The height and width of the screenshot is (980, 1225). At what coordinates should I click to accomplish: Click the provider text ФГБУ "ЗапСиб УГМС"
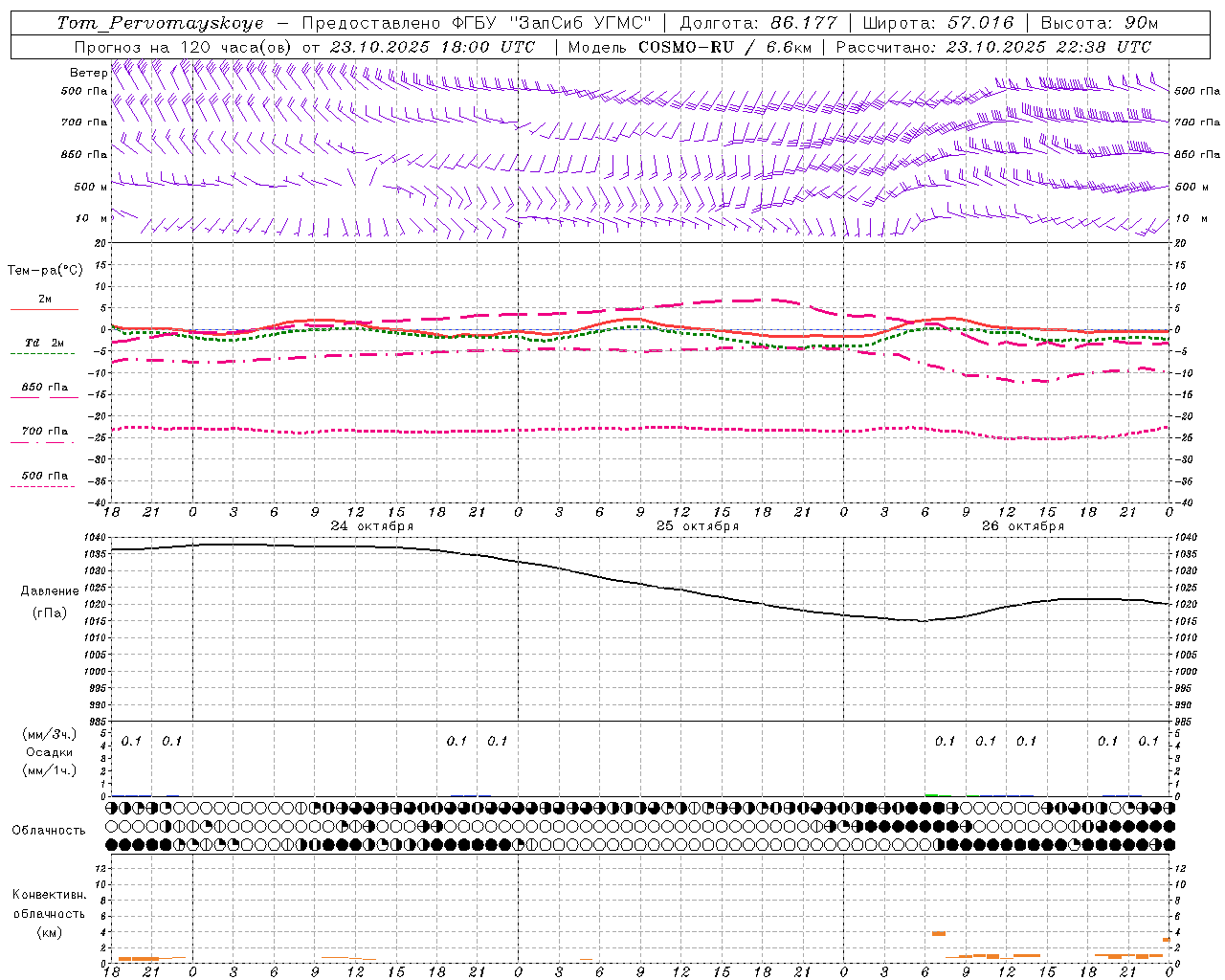point(551,23)
